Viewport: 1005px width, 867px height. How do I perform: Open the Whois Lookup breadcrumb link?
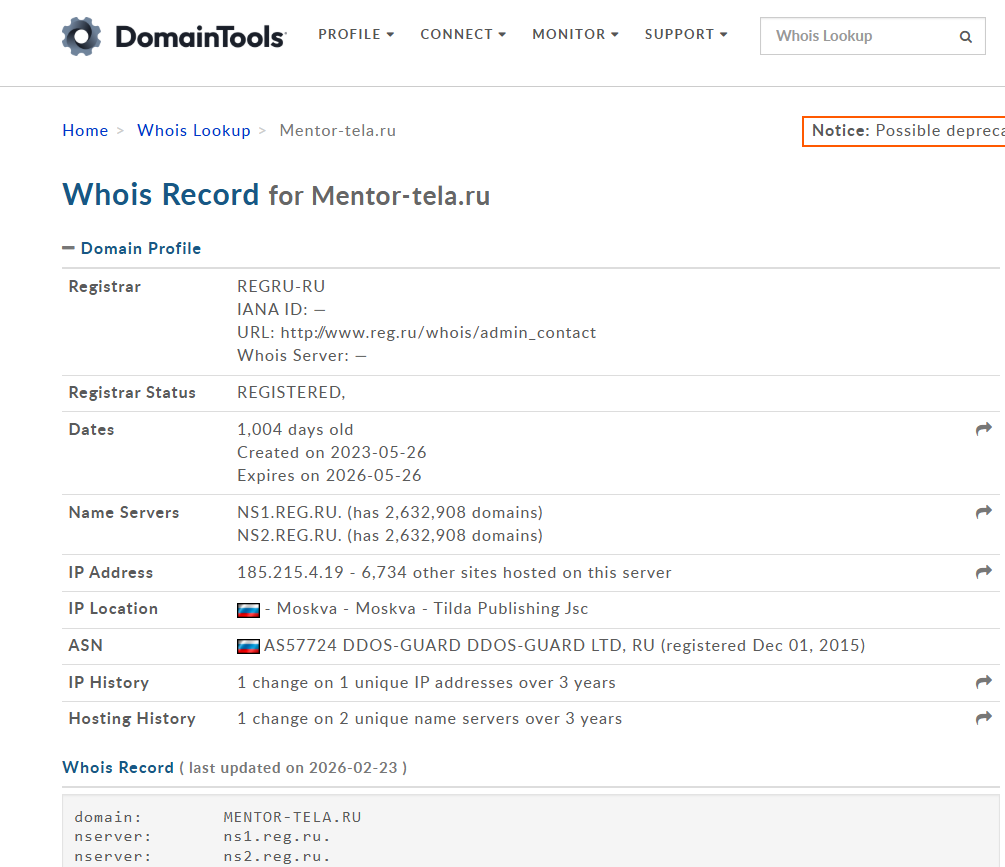coord(194,131)
